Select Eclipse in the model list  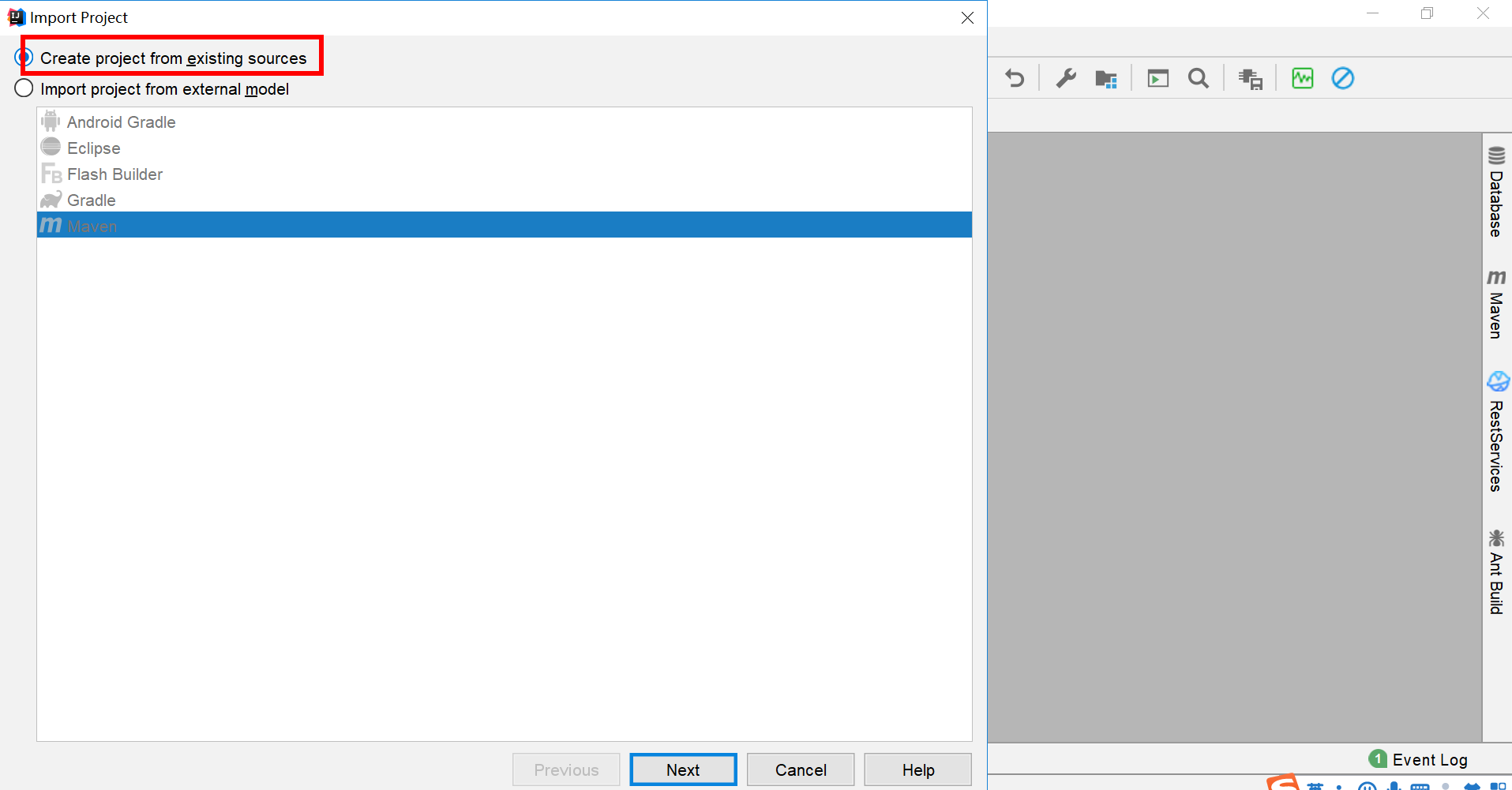[504, 148]
